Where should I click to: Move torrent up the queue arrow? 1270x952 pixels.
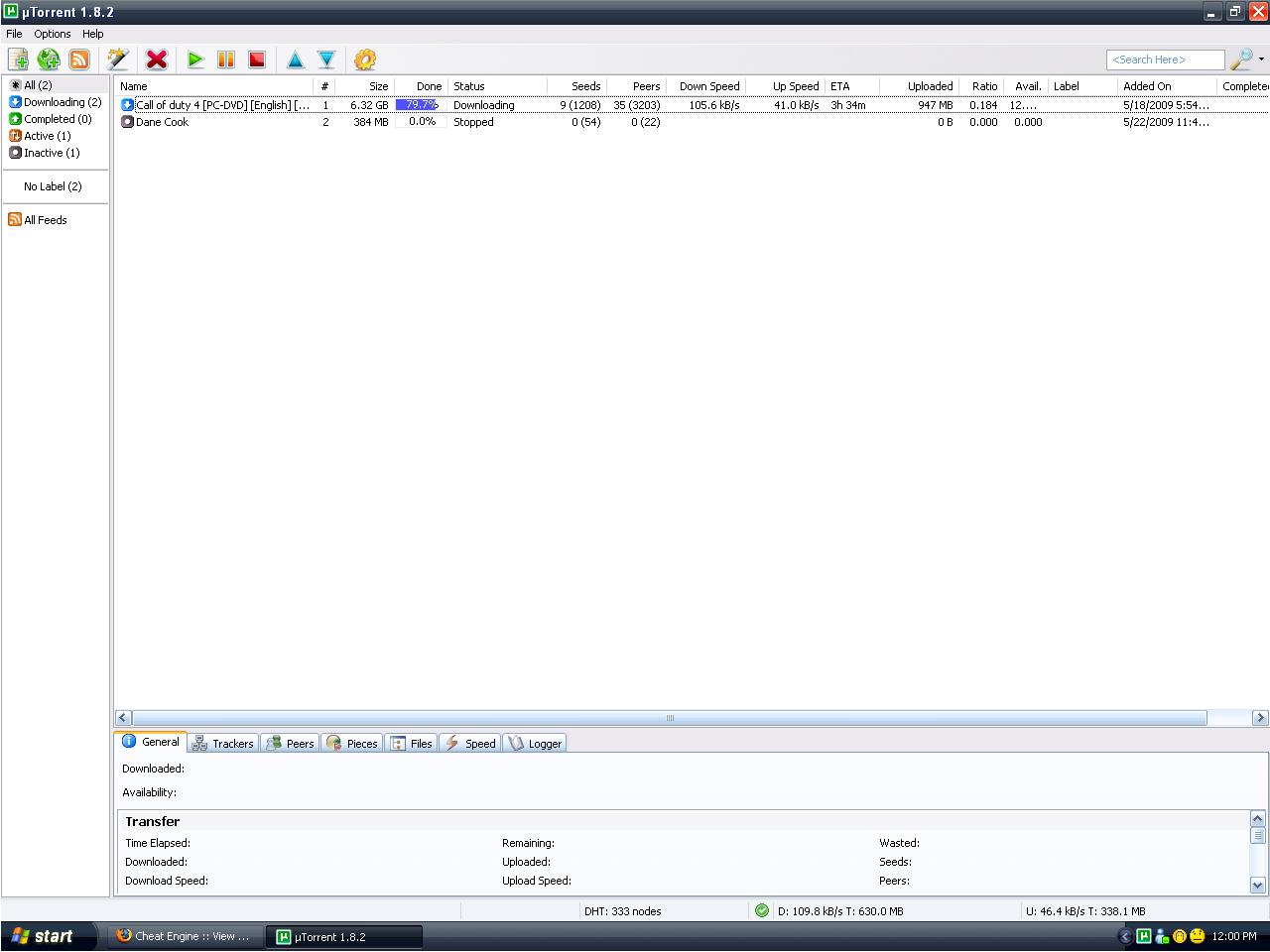tap(296, 59)
